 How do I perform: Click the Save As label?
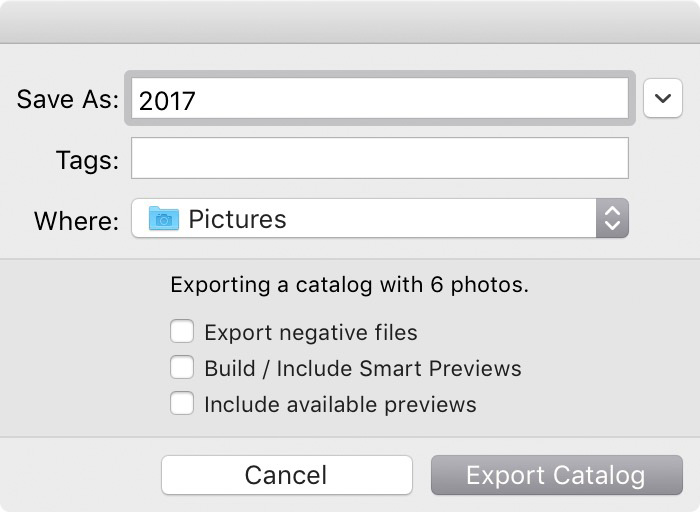pos(68,99)
